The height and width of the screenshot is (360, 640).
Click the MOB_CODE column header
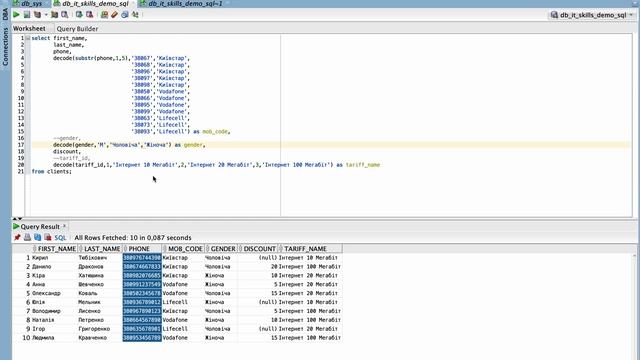click(x=183, y=249)
